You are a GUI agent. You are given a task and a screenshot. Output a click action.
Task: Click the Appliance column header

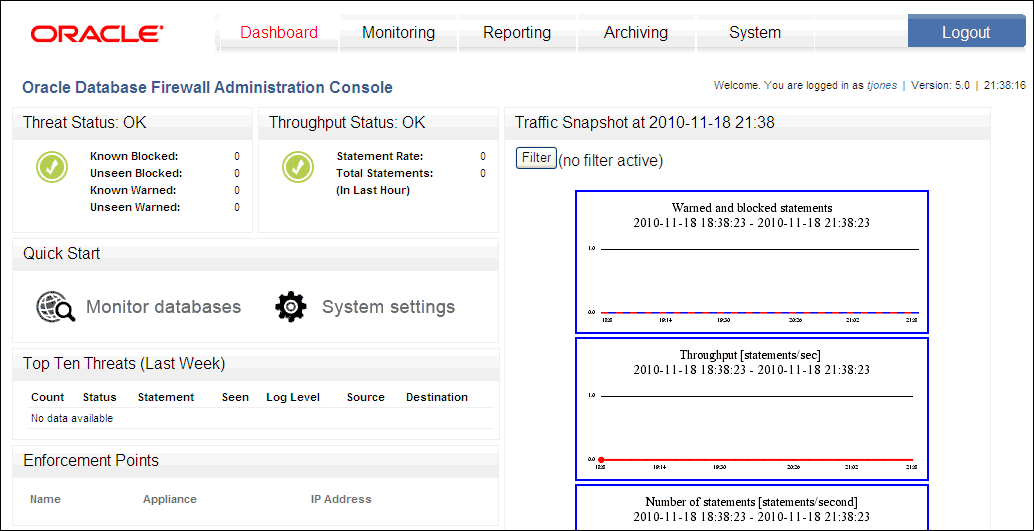(x=169, y=499)
